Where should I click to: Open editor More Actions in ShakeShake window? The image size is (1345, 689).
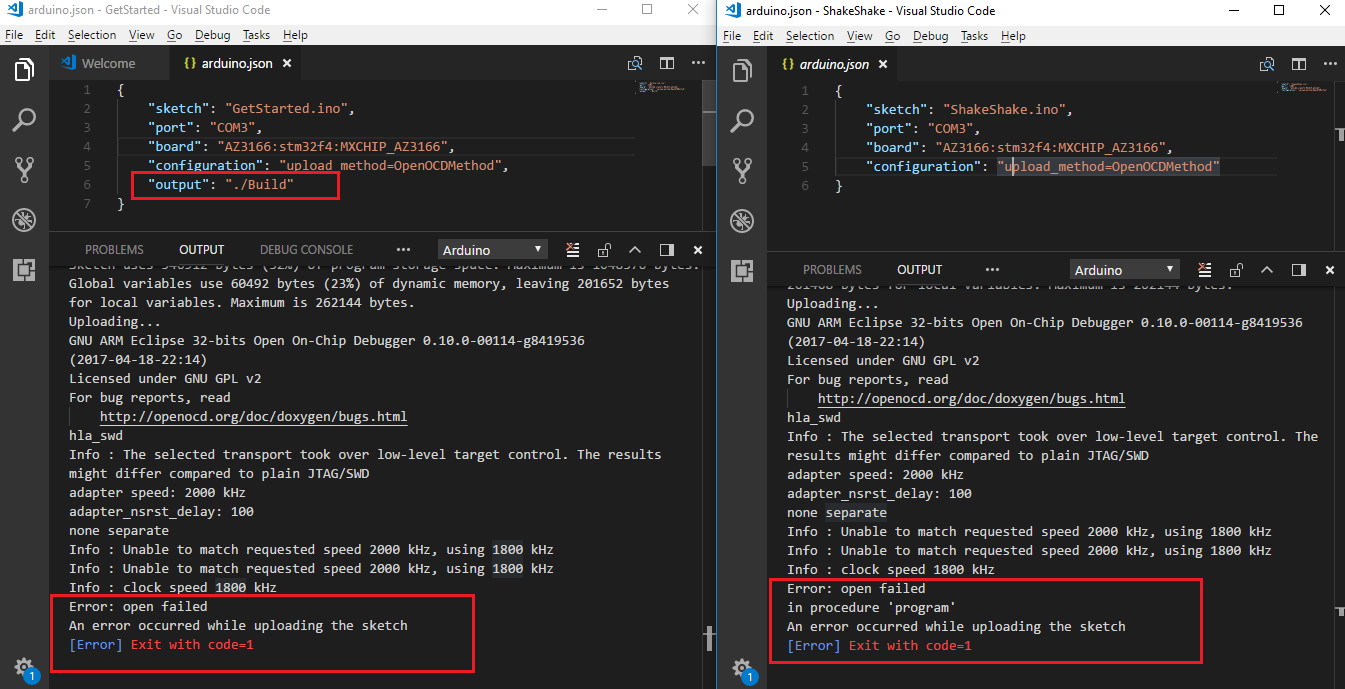(1329, 64)
